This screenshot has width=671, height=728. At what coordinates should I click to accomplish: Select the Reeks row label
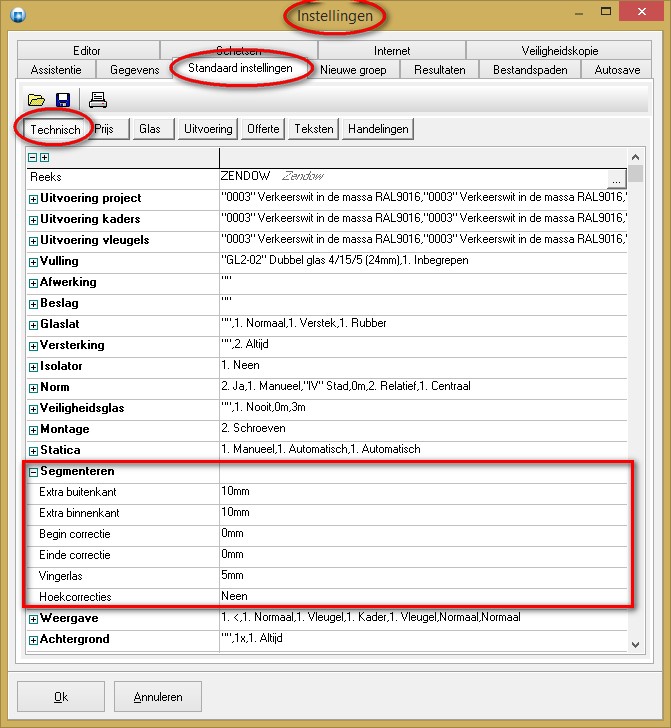coord(46,177)
